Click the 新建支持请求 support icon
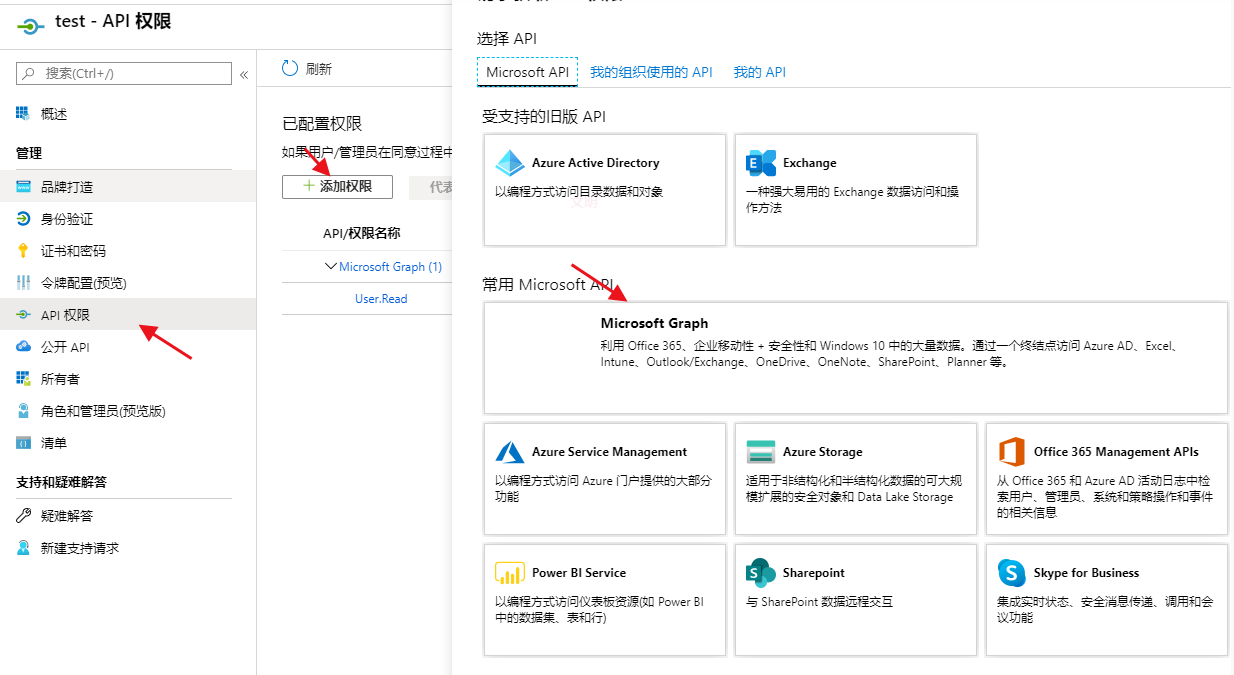1234x675 pixels. [23, 548]
